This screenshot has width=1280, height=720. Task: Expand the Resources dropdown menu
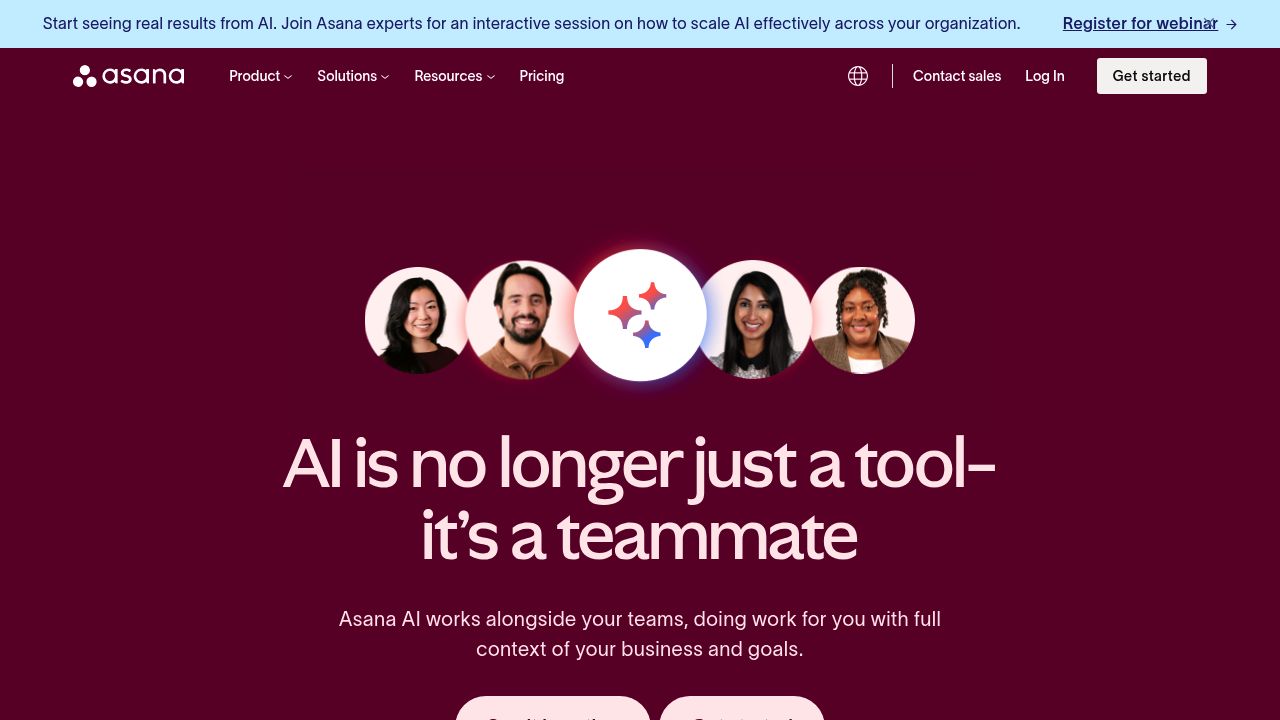tap(455, 76)
